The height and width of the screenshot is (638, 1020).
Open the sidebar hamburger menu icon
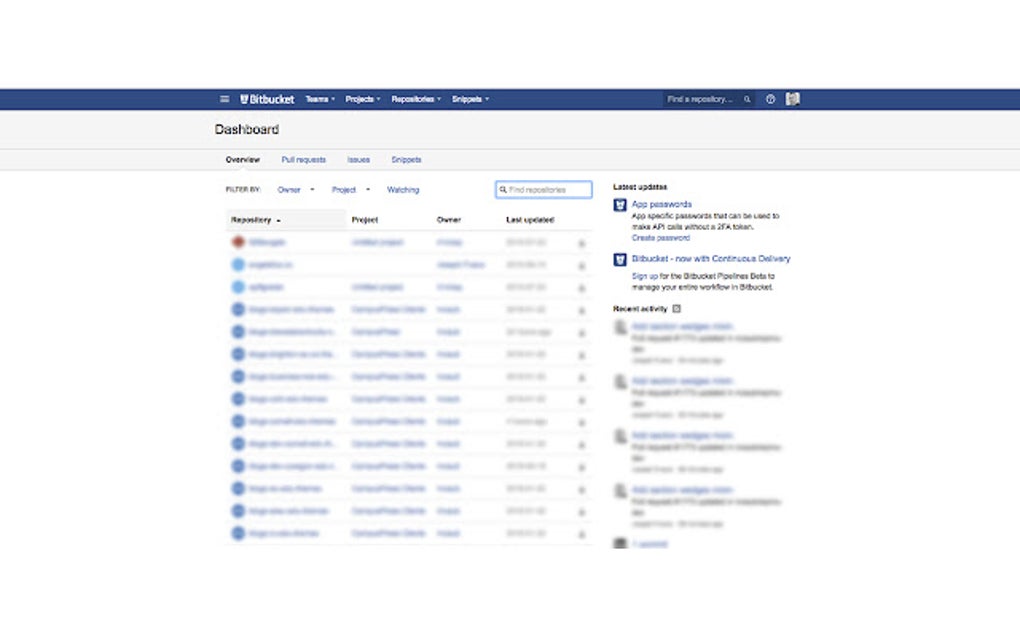pyautogui.click(x=224, y=99)
